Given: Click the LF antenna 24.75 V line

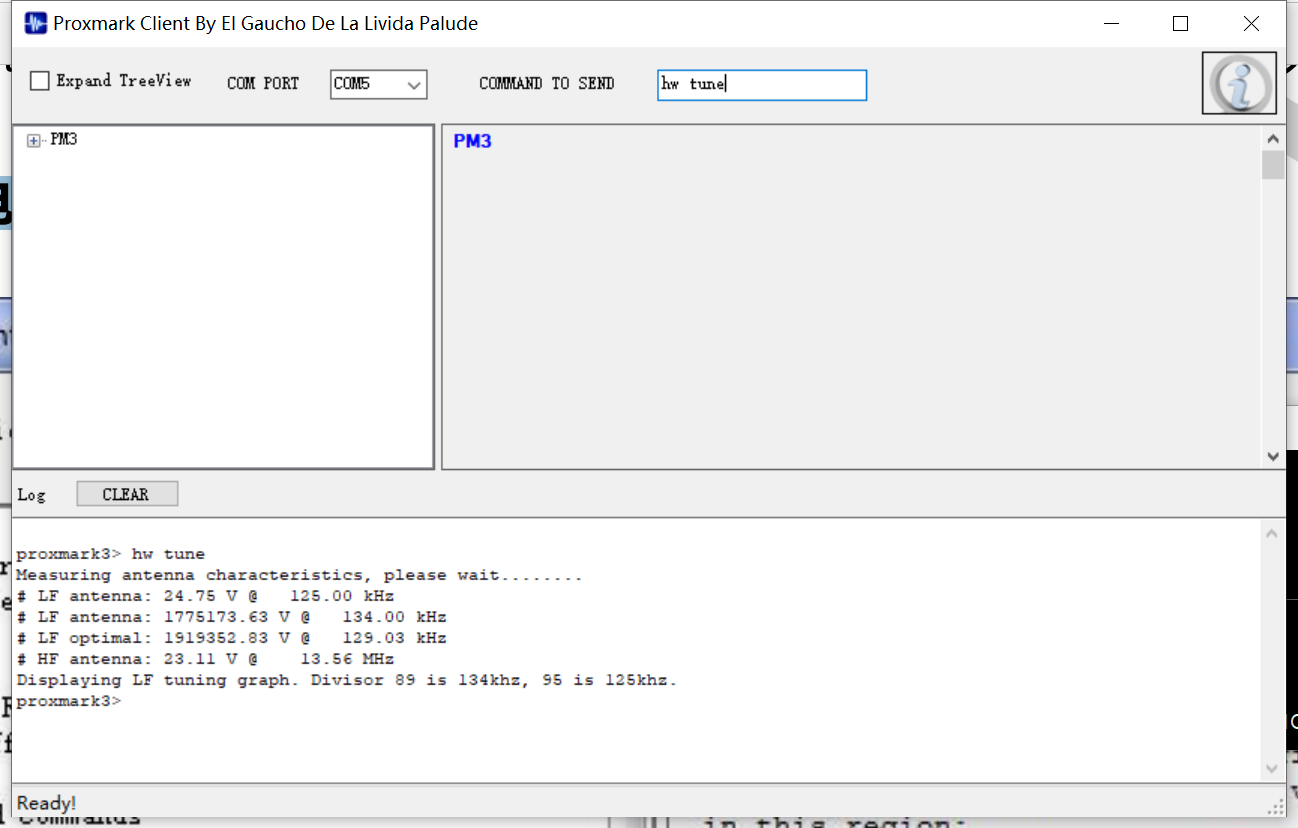Looking at the screenshot, I should pos(205,596).
